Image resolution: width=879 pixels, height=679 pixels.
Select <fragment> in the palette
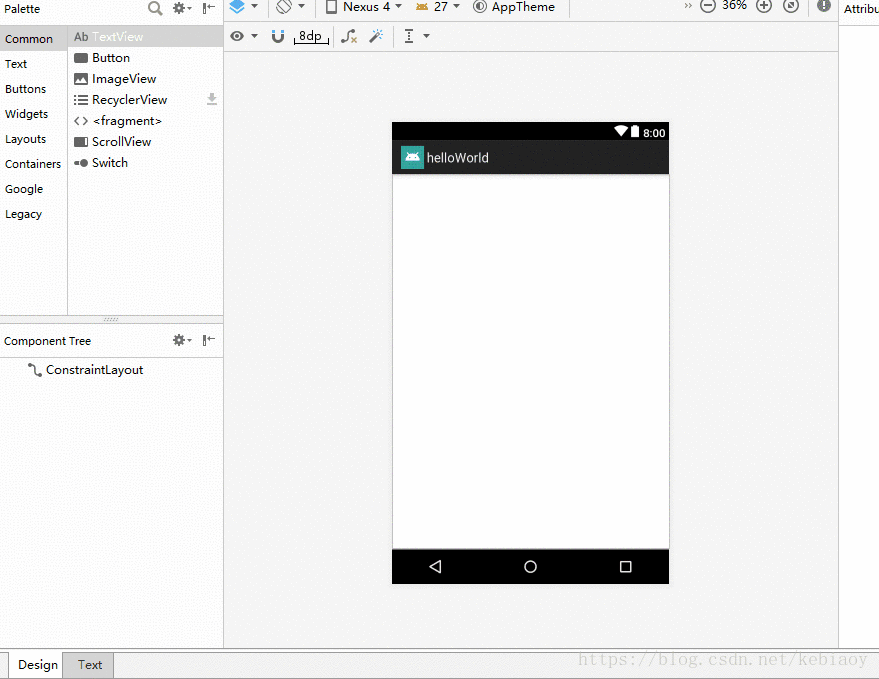pos(146,121)
